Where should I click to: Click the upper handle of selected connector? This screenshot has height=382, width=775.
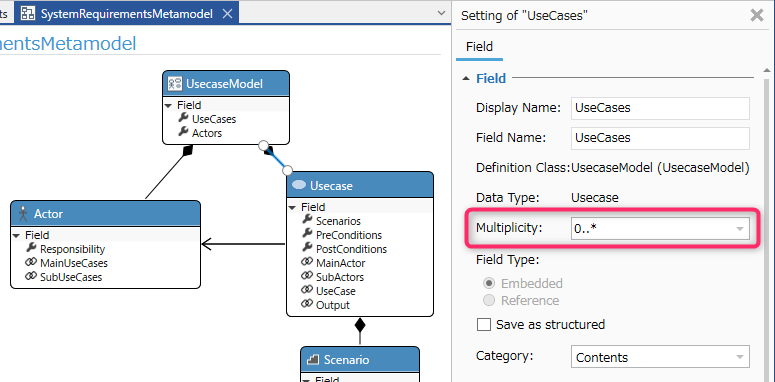[x=263, y=145]
